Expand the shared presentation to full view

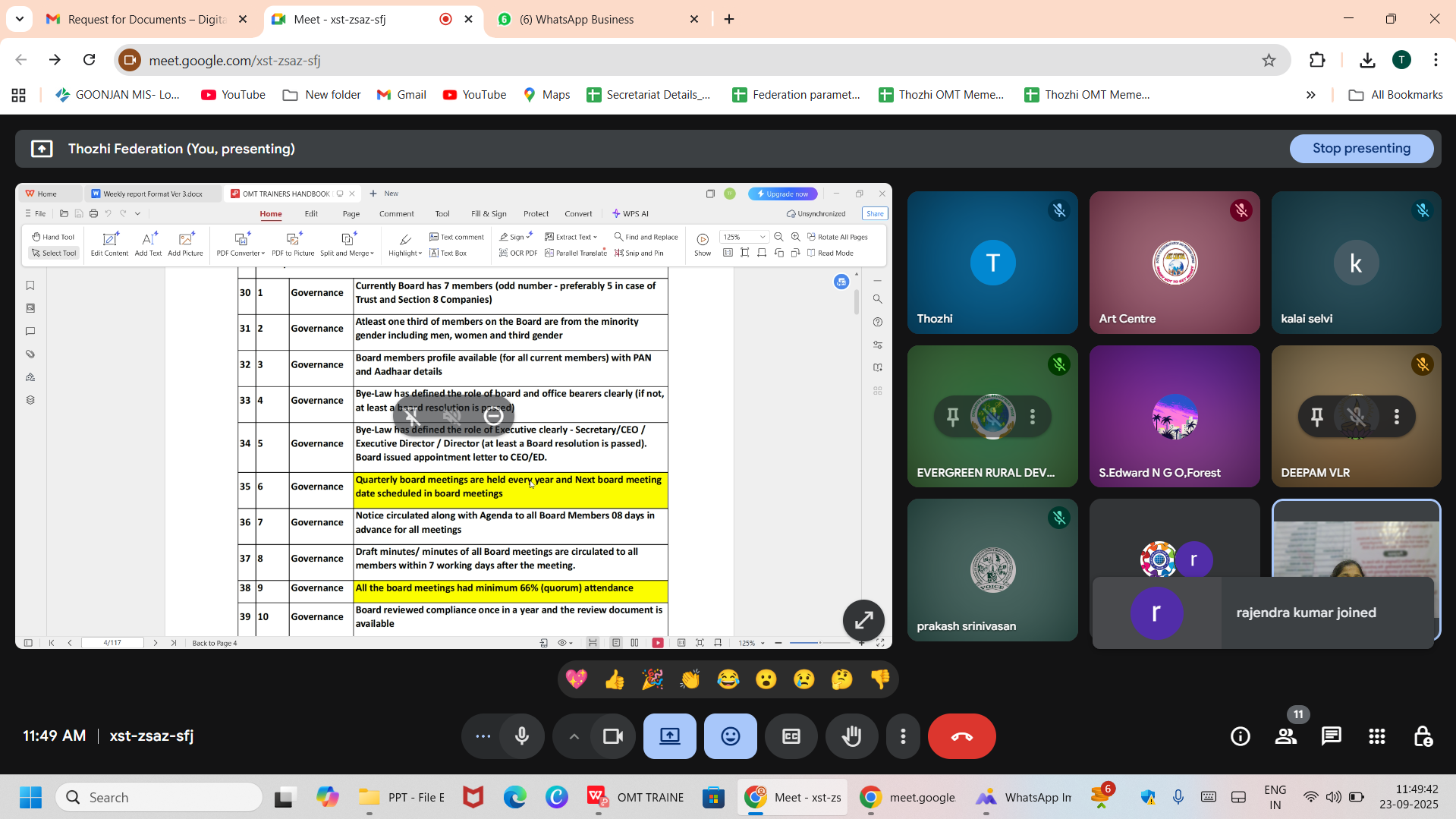[863, 620]
